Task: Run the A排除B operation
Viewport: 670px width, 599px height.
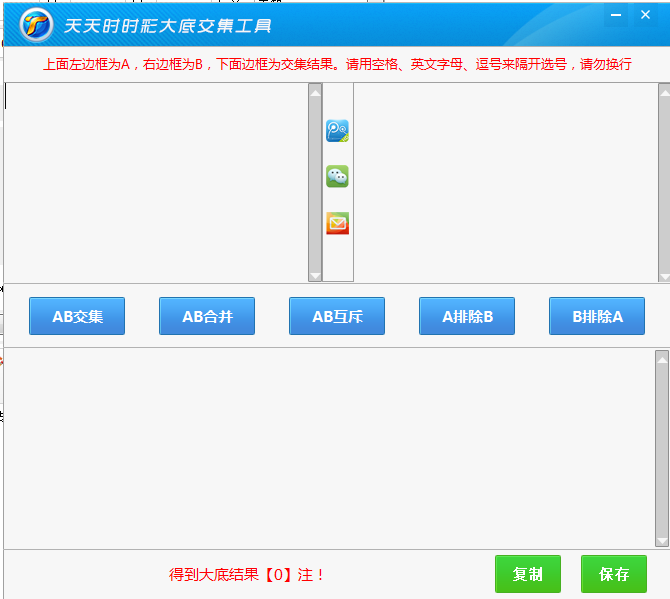Action: [466, 316]
